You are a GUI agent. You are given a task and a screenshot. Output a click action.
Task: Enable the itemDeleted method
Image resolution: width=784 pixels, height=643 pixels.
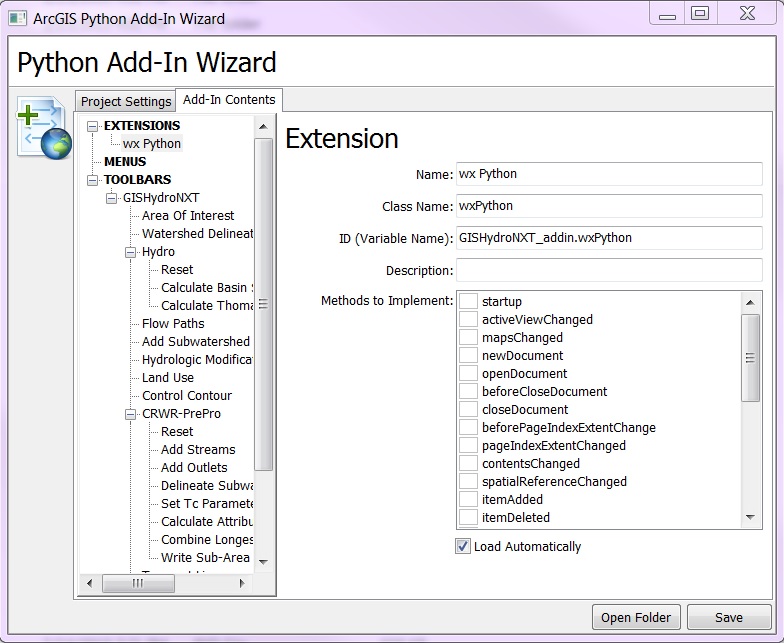[x=468, y=517]
